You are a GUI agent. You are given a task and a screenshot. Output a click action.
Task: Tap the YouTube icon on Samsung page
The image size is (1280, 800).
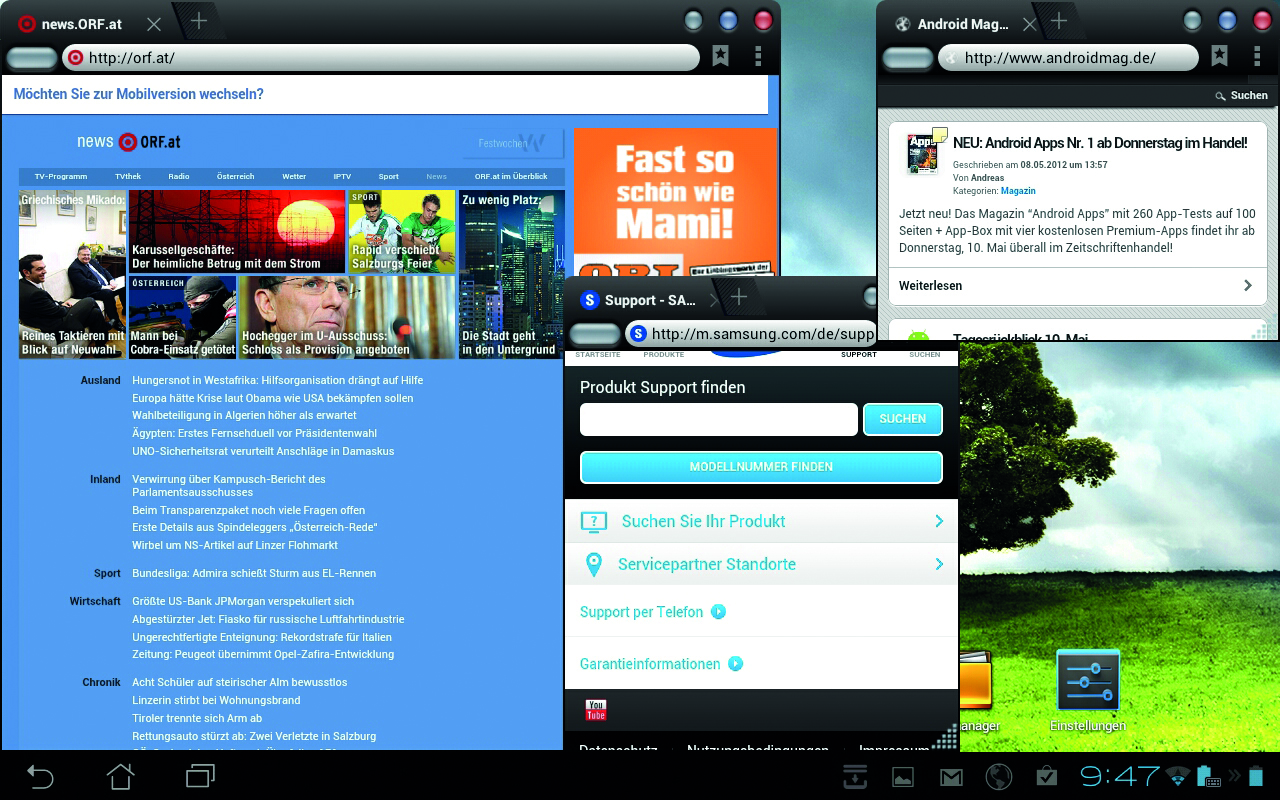click(x=596, y=710)
